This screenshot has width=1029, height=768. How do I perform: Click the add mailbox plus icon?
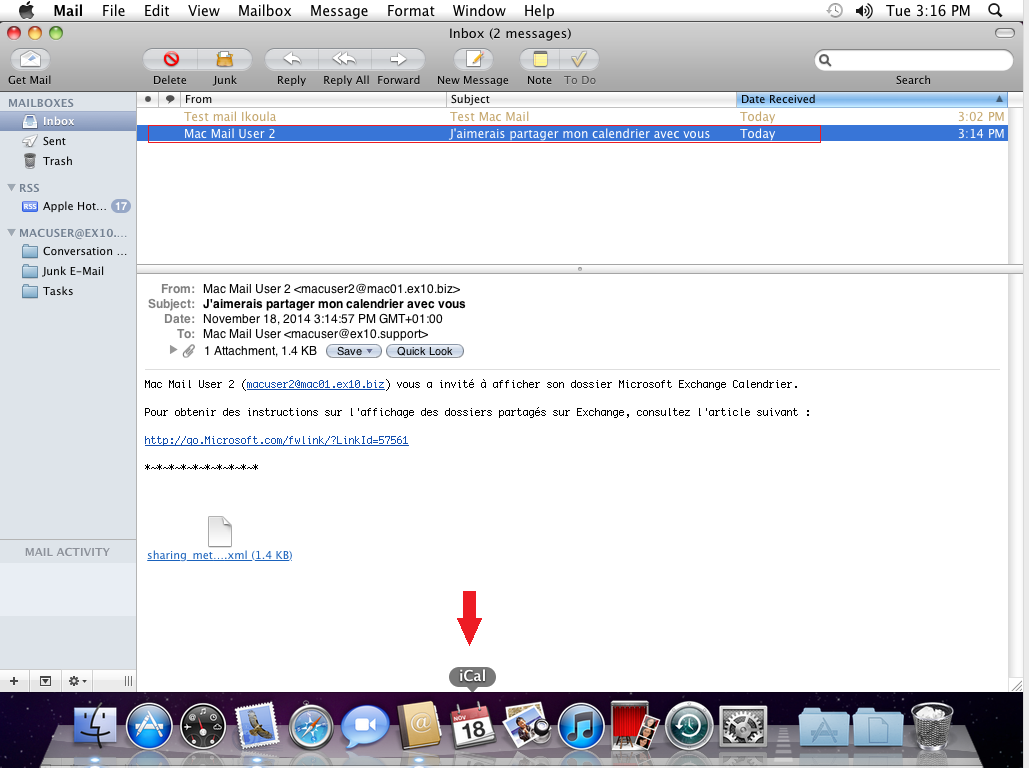(14, 680)
